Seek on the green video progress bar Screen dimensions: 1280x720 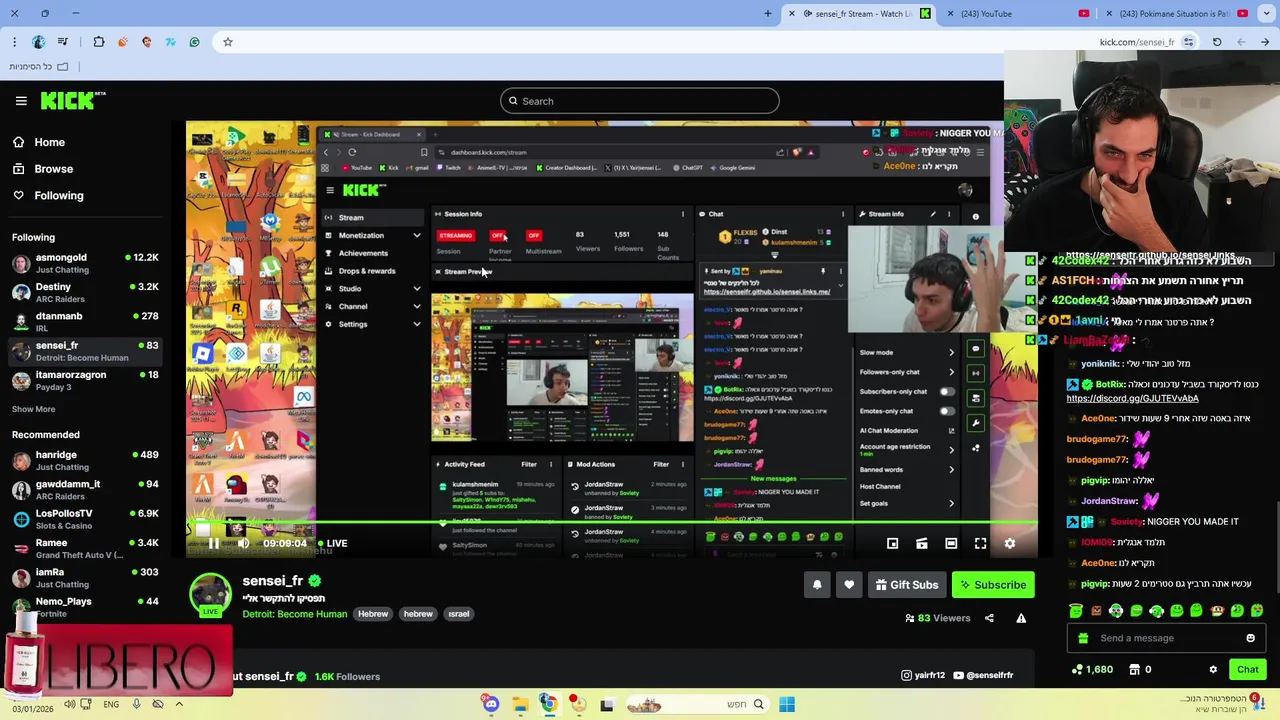[x=612, y=522]
